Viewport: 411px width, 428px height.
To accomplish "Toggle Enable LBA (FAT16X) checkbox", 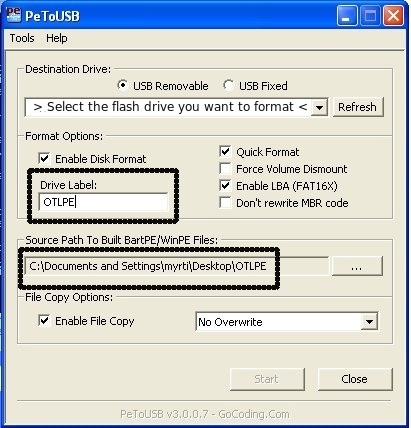I will [225, 185].
